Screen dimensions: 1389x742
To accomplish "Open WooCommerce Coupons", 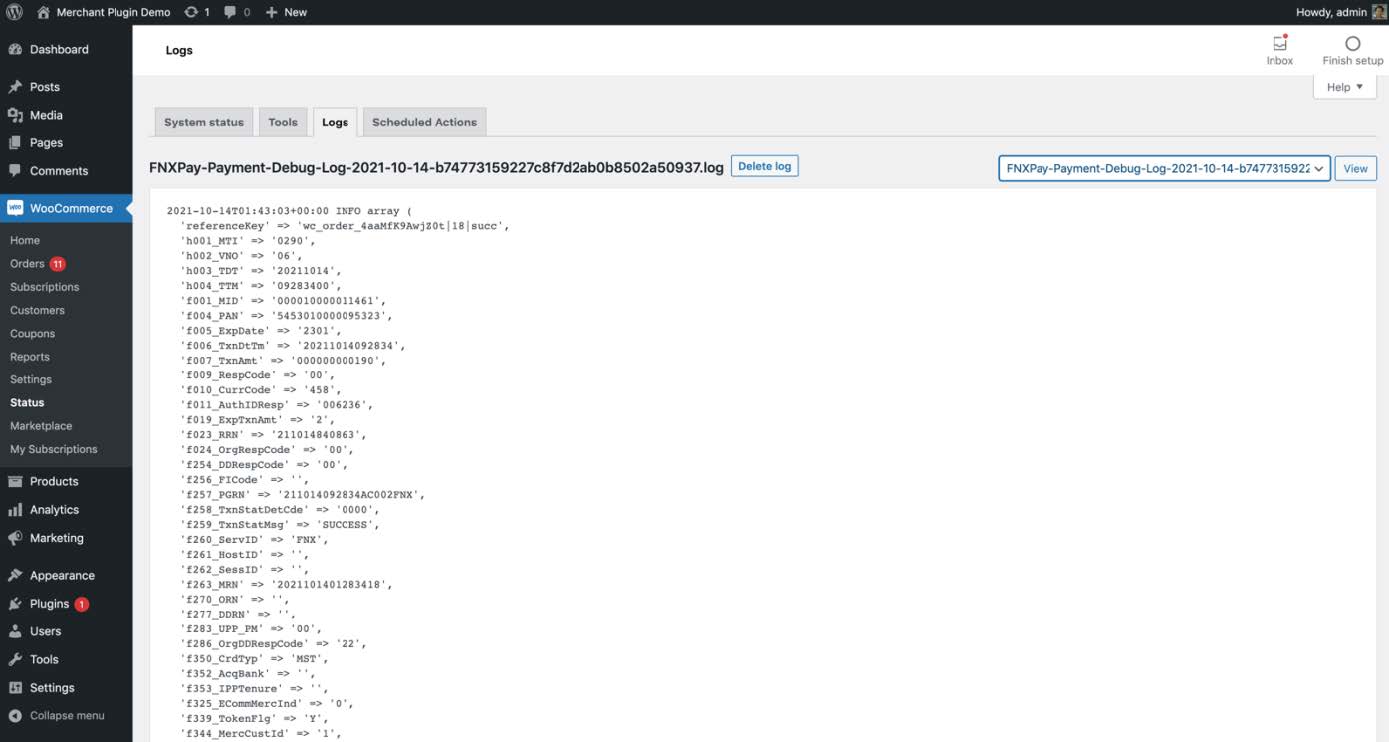I will (33, 334).
